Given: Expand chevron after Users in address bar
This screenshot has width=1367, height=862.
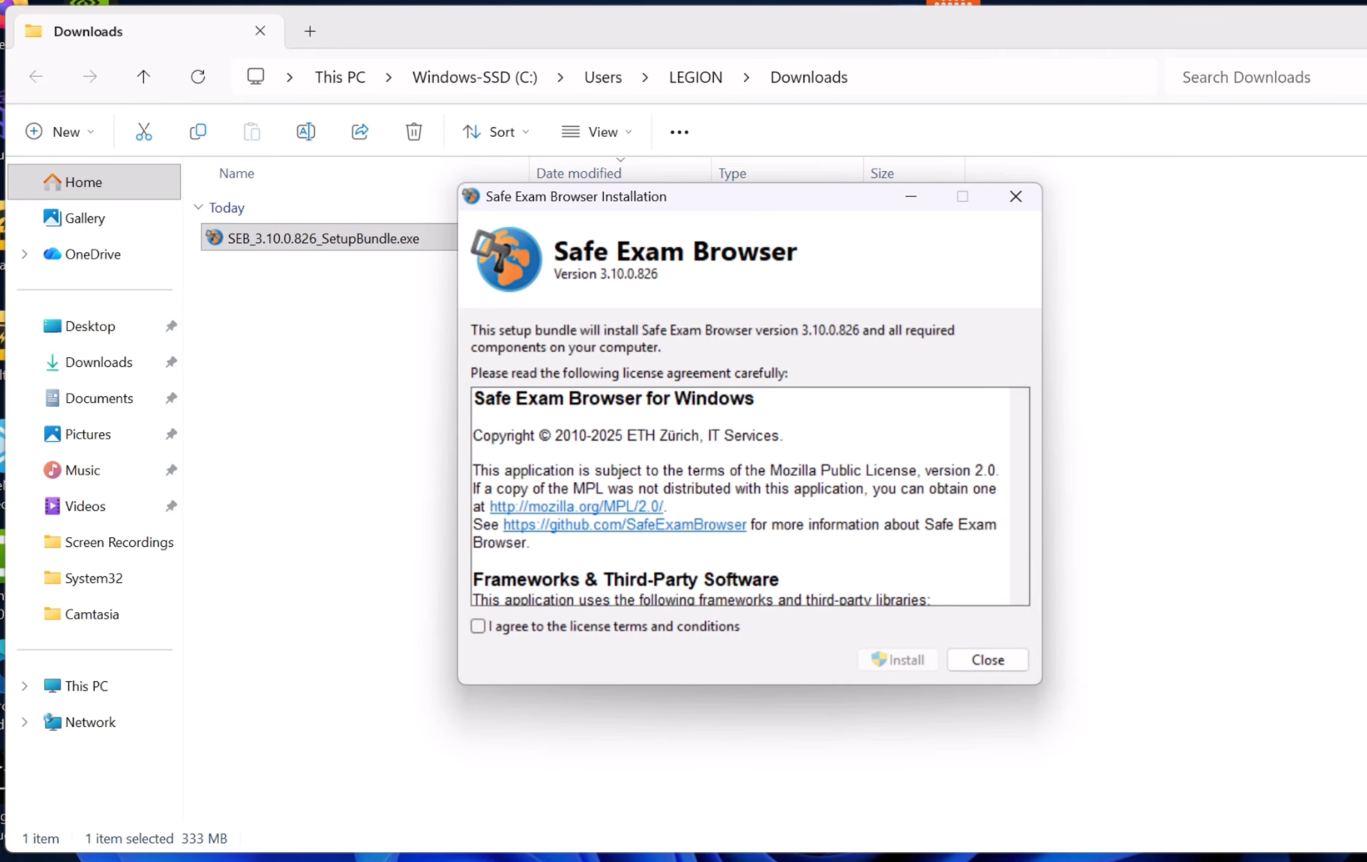Looking at the screenshot, I should [x=645, y=77].
